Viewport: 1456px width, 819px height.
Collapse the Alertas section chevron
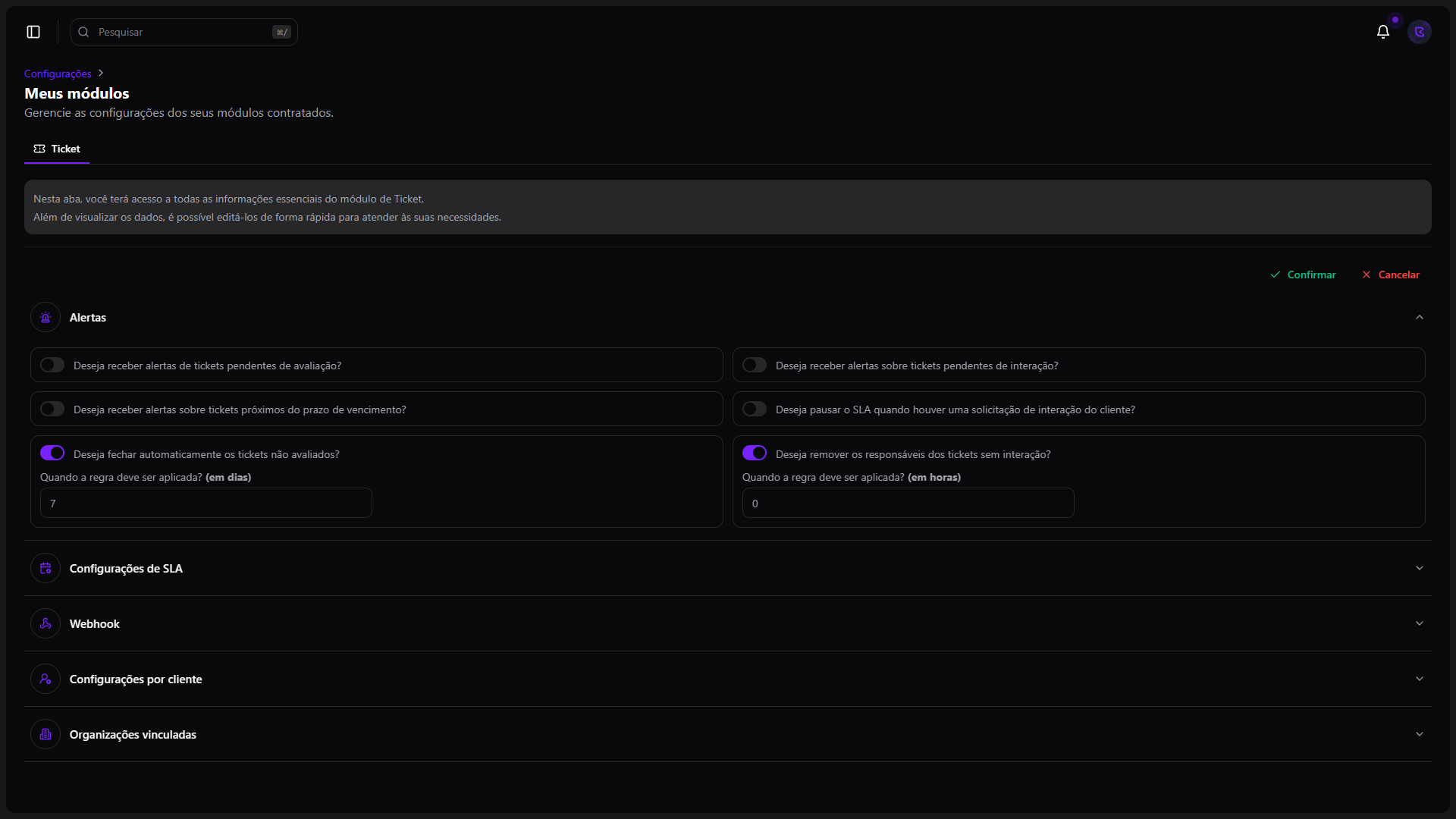(1419, 318)
